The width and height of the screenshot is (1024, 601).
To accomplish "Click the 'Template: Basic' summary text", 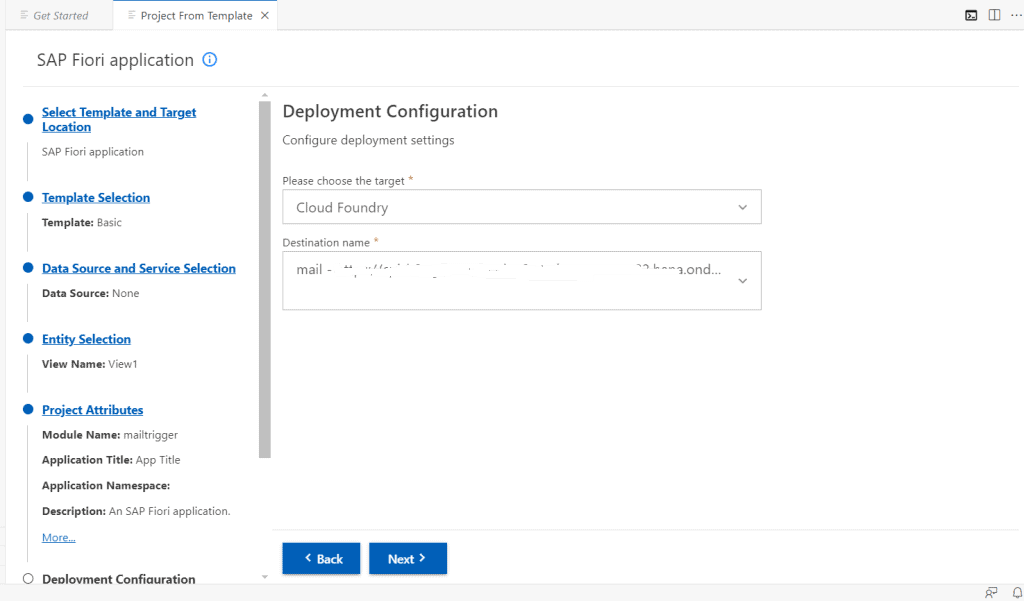I will (82, 223).
